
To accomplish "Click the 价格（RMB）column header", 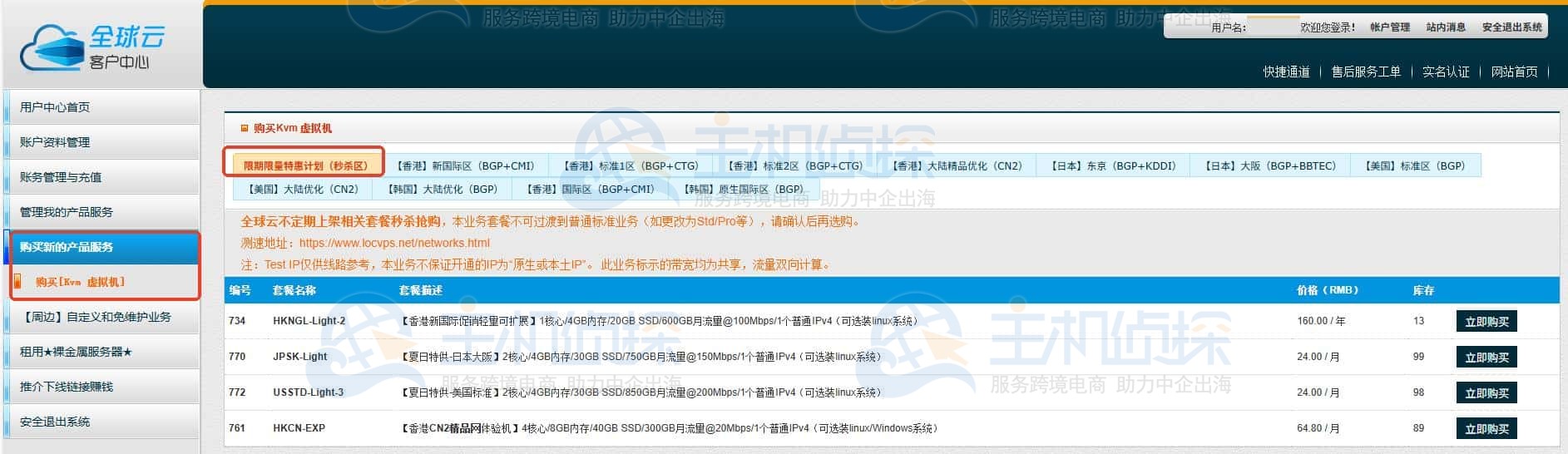I will pyautogui.click(x=1327, y=290).
